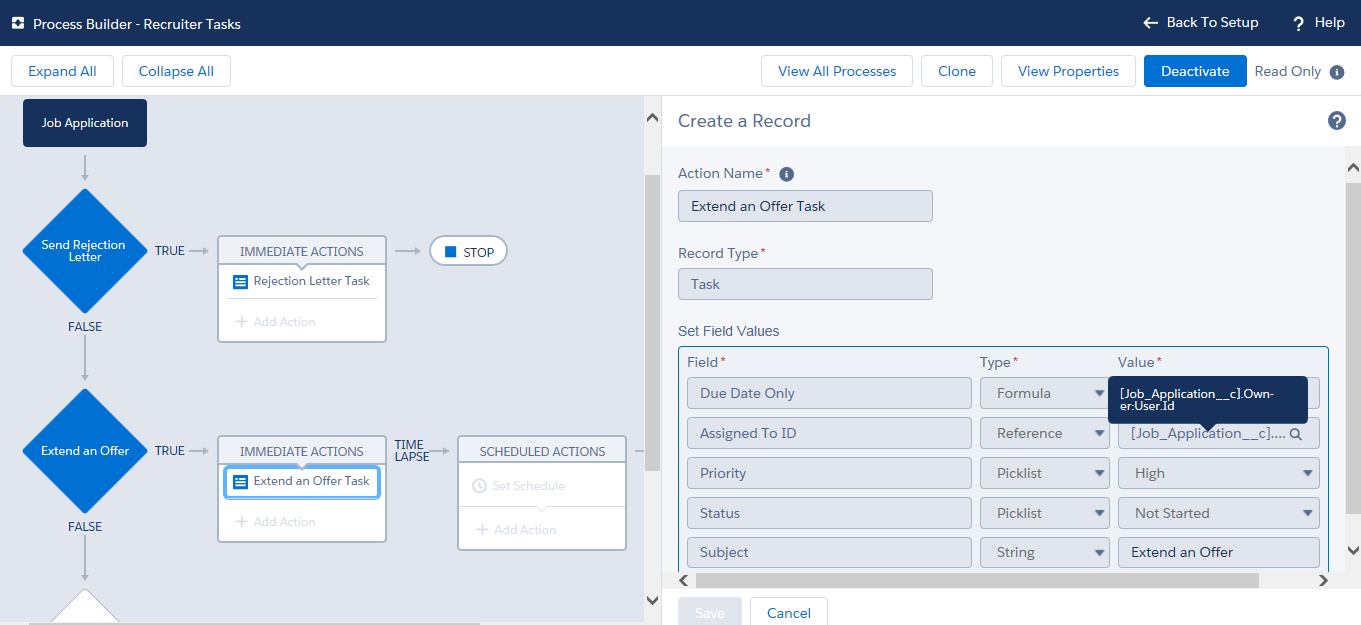The image size is (1361, 625).
Task: Click the Process Builder logo icon
Action: click(17, 23)
